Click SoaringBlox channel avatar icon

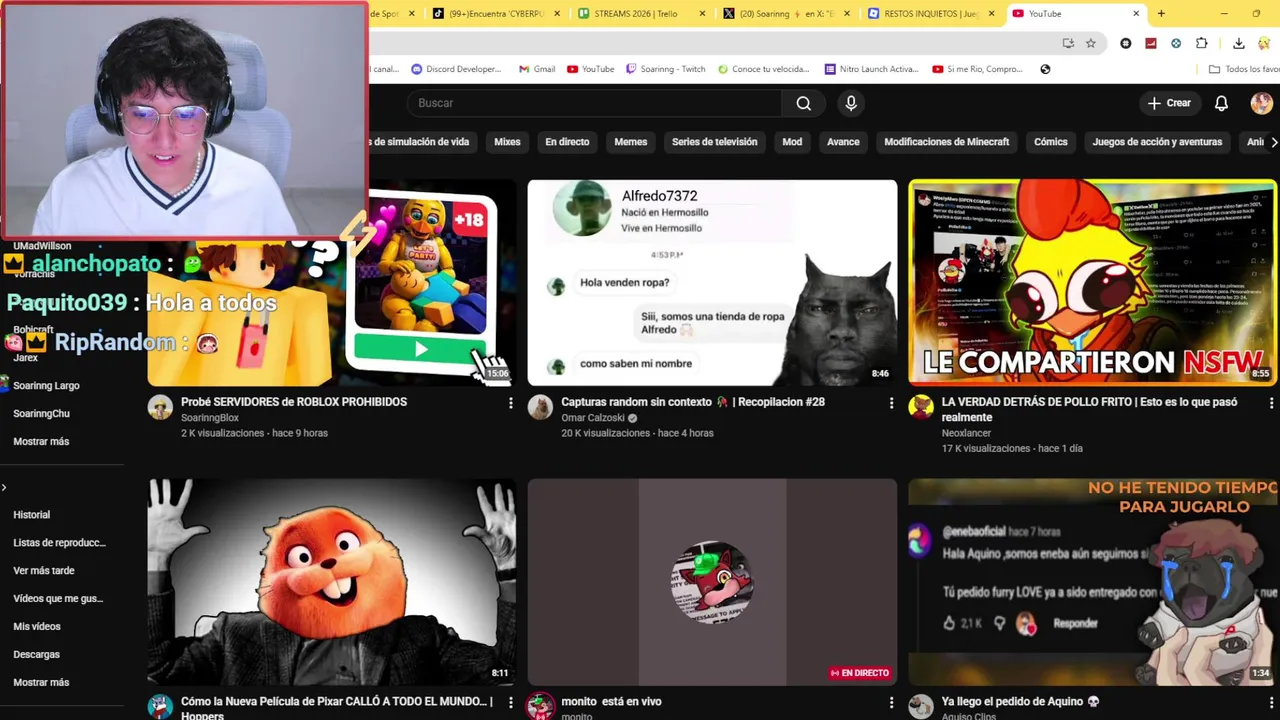160,407
